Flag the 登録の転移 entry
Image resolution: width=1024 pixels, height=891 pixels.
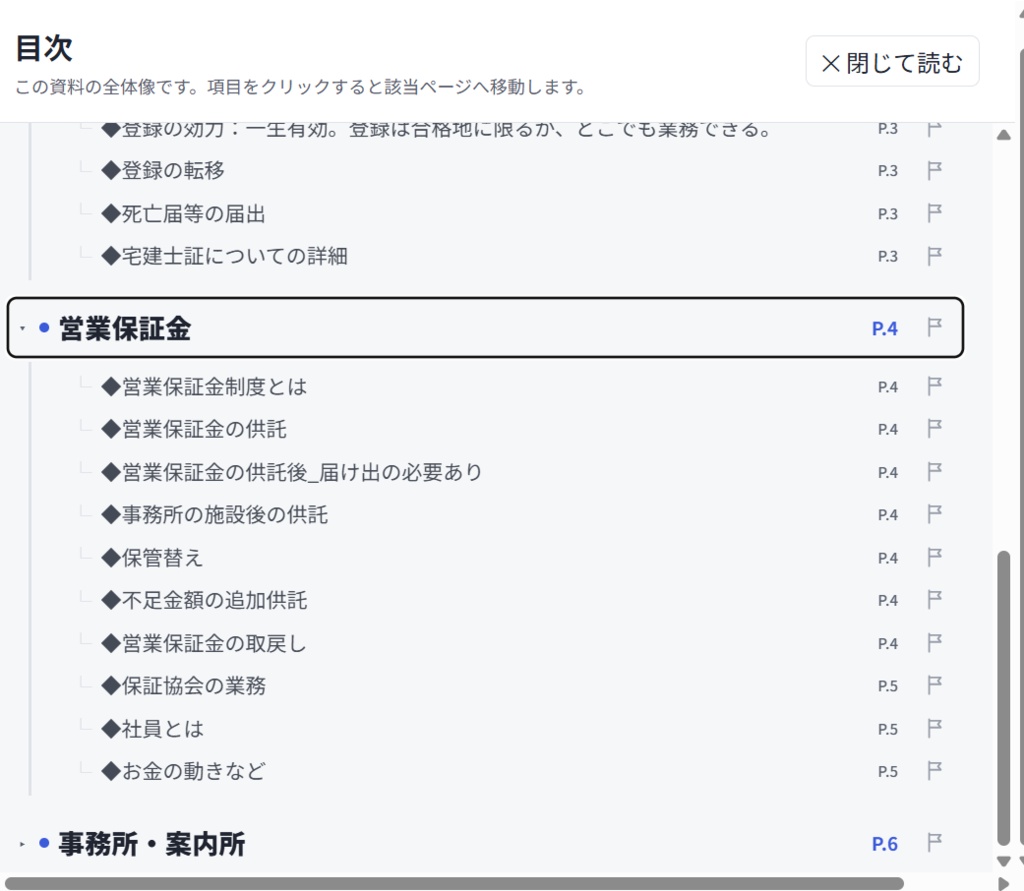935,170
